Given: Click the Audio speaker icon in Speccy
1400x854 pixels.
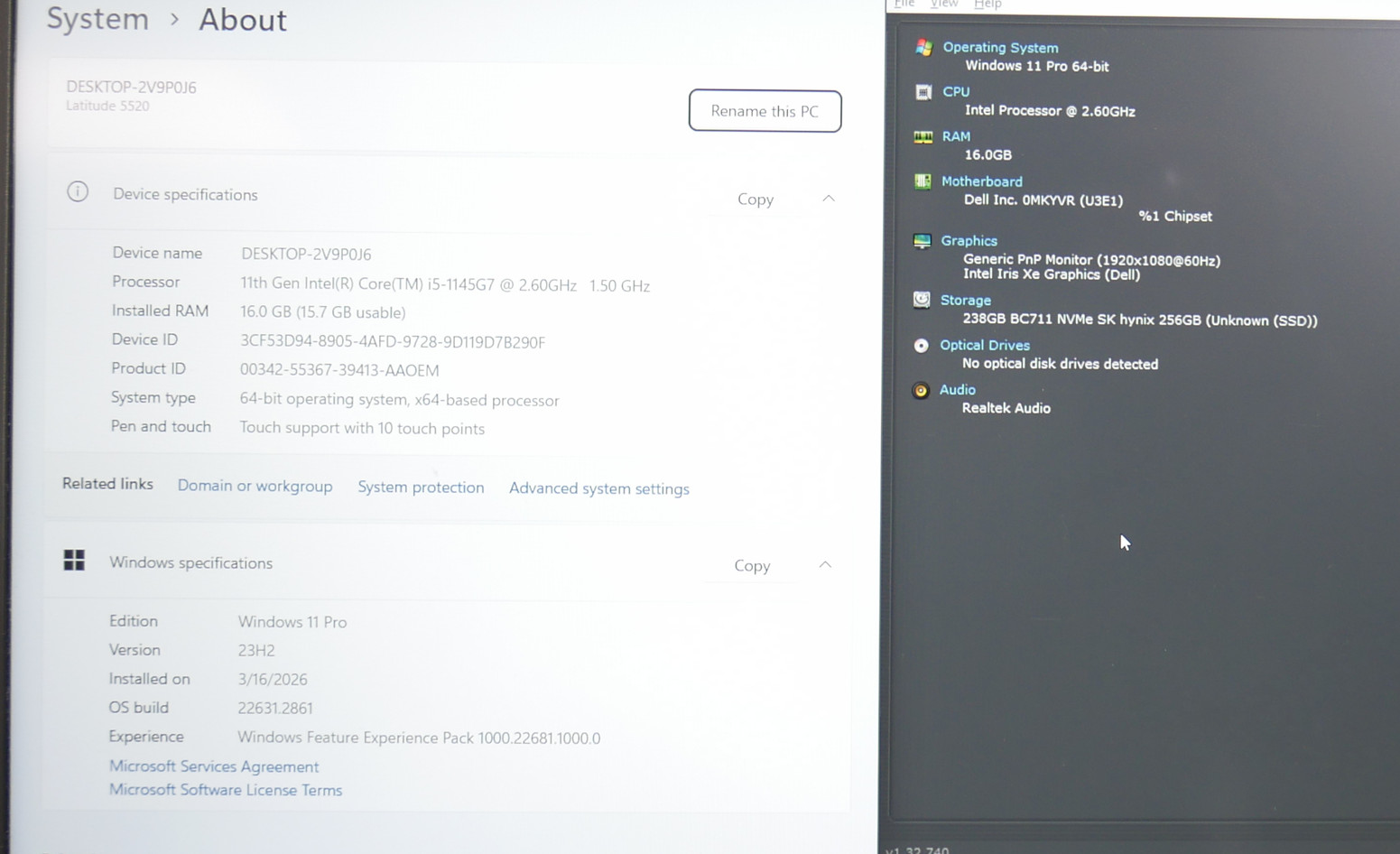Looking at the screenshot, I should pyautogui.click(x=921, y=390).
